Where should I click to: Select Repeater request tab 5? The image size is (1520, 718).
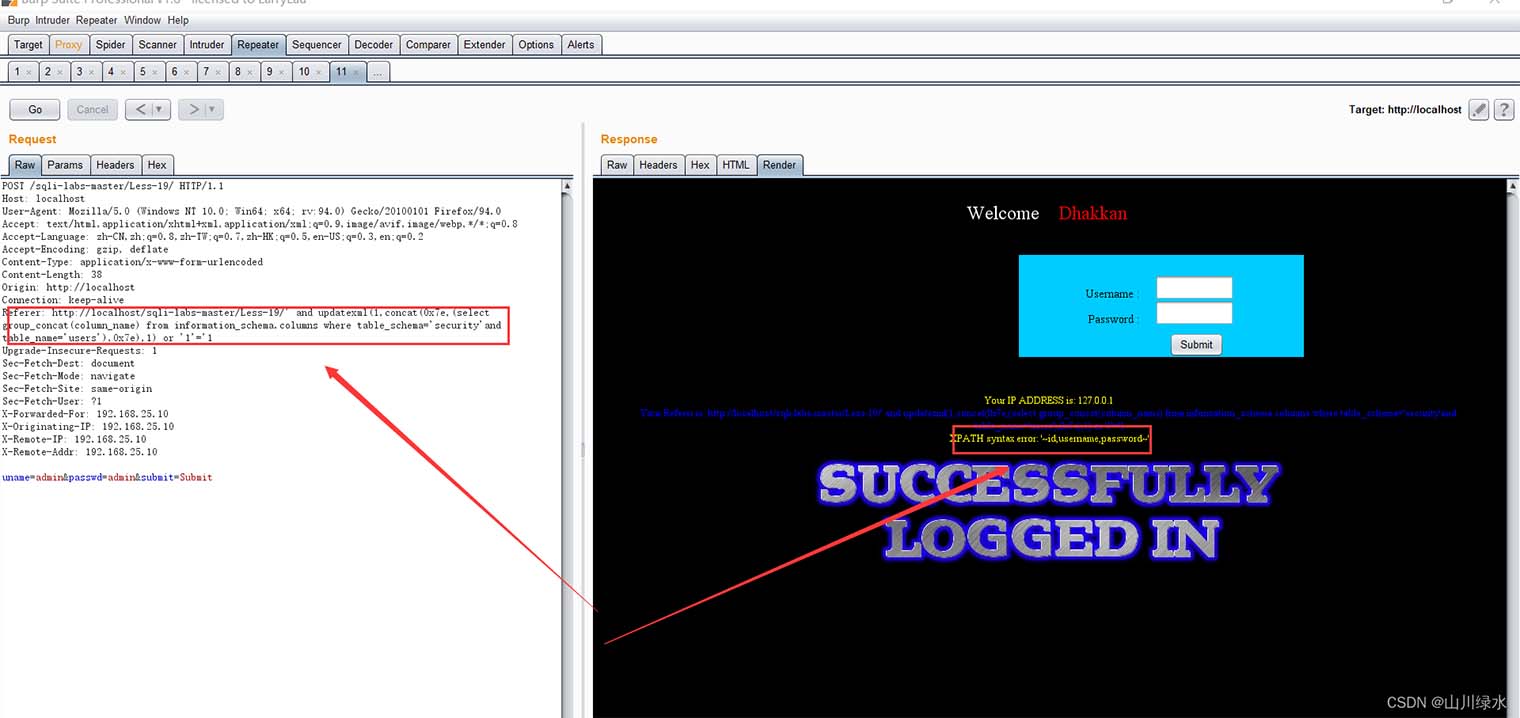[x=143, y=72]
